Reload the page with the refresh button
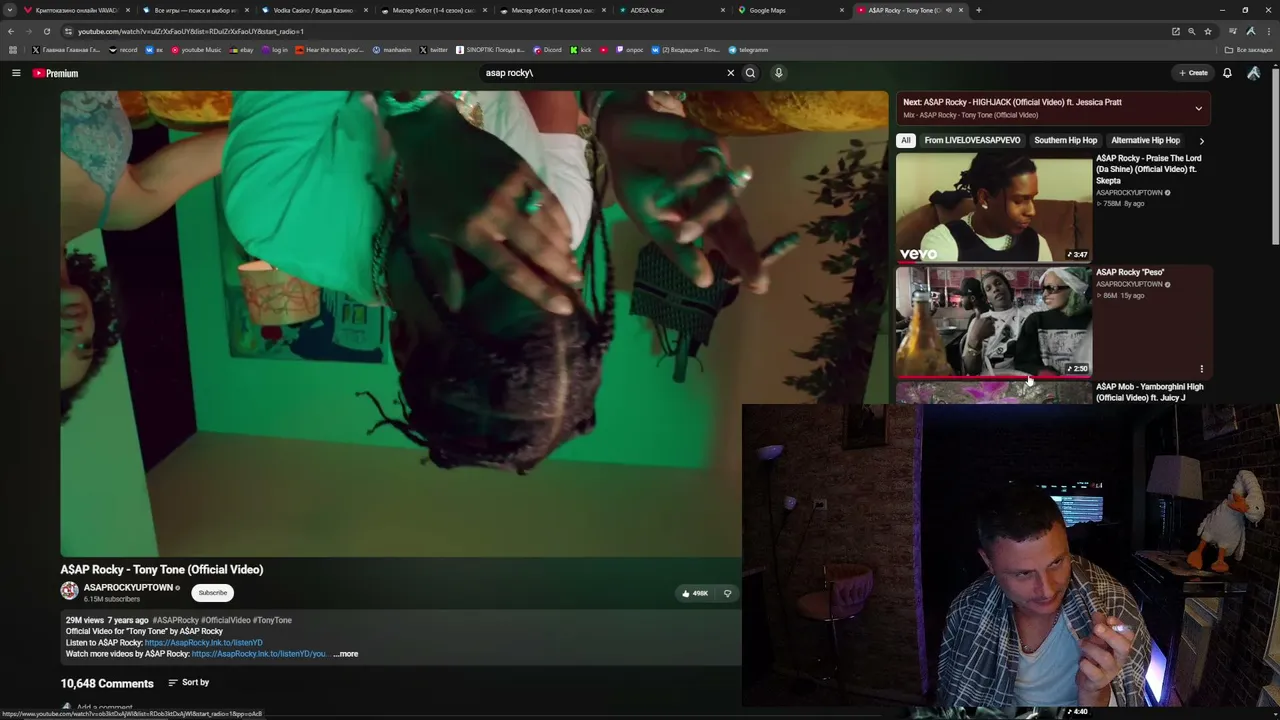Viewport: 1280px width, 720px height. click(46, 31)
